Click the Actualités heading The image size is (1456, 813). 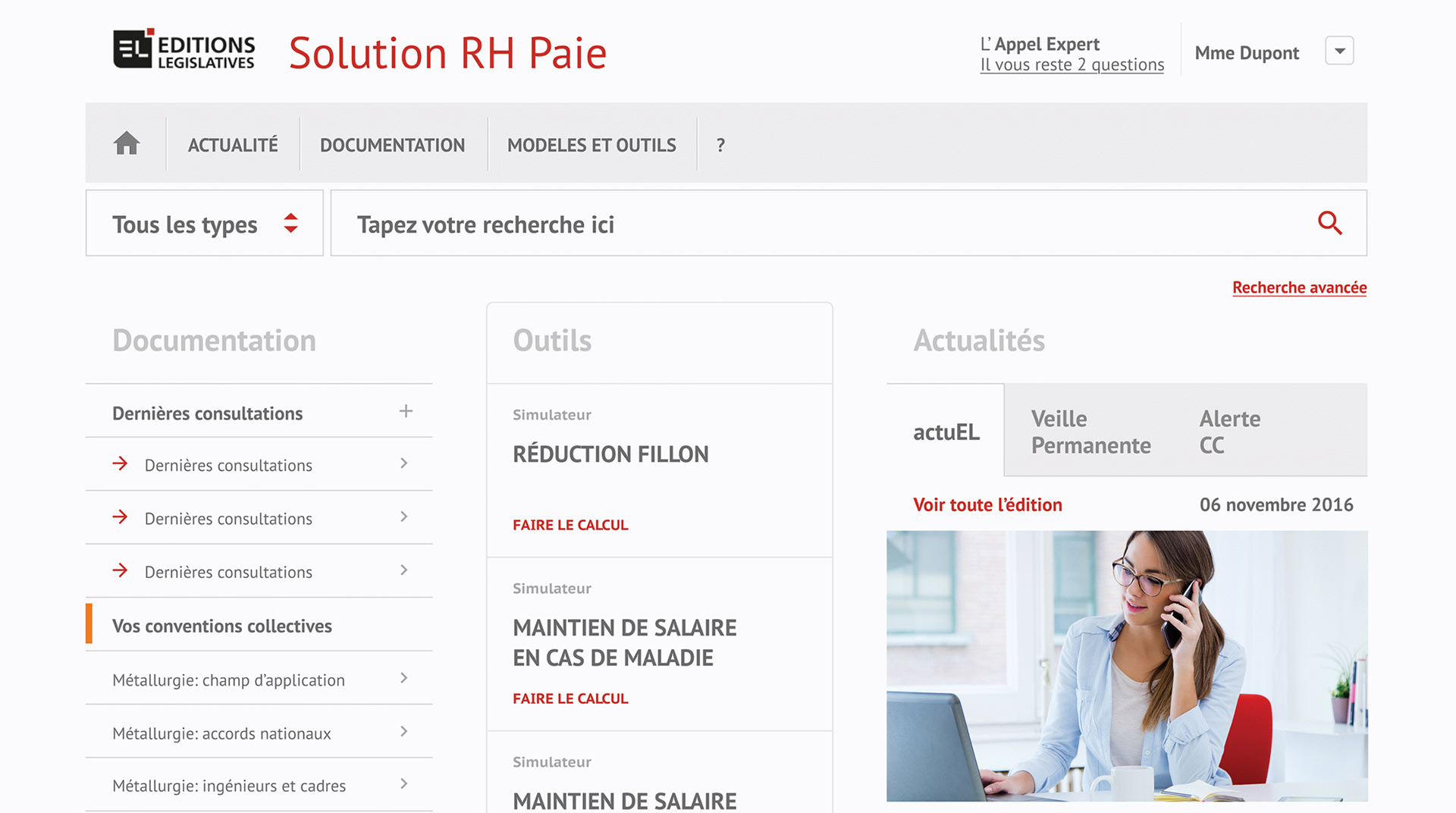click(x=979, y=341)
